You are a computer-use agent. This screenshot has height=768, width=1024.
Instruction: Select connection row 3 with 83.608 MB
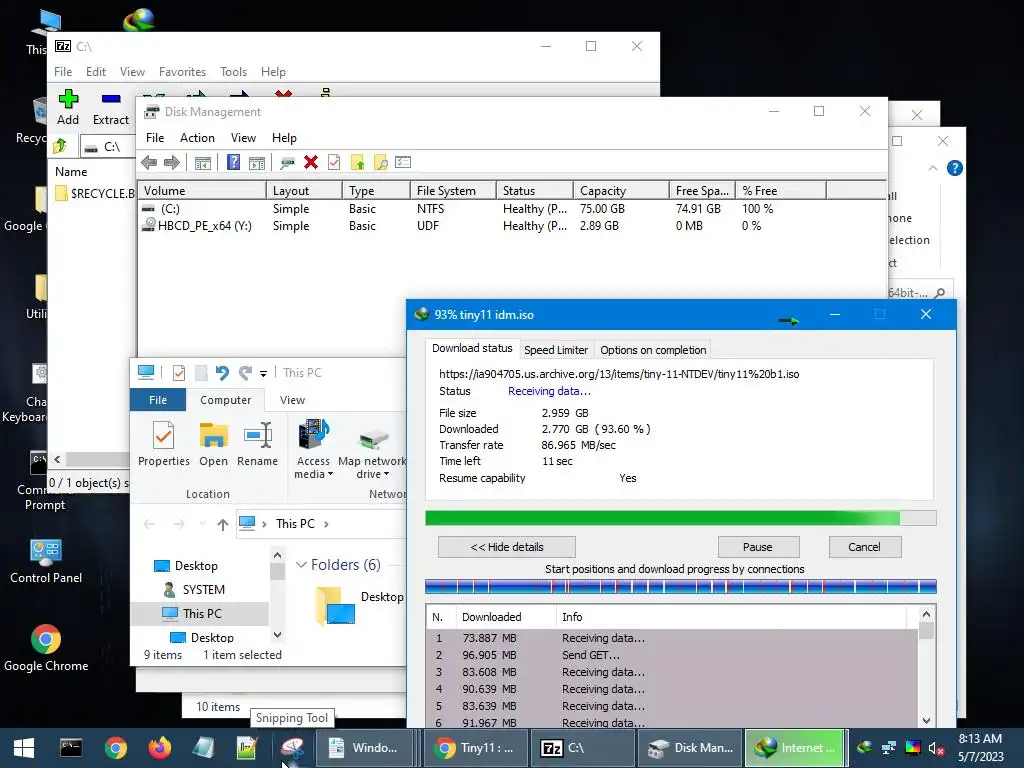click(x=671, y=672)
